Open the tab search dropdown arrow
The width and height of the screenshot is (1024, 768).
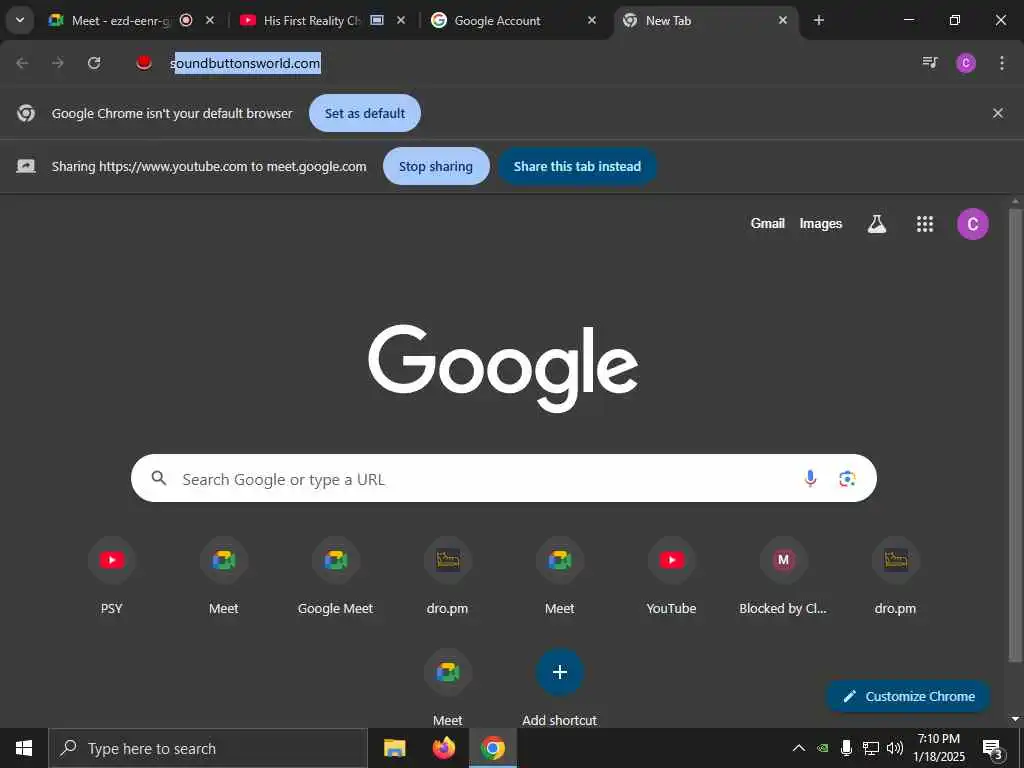click(x=20, y=20)
